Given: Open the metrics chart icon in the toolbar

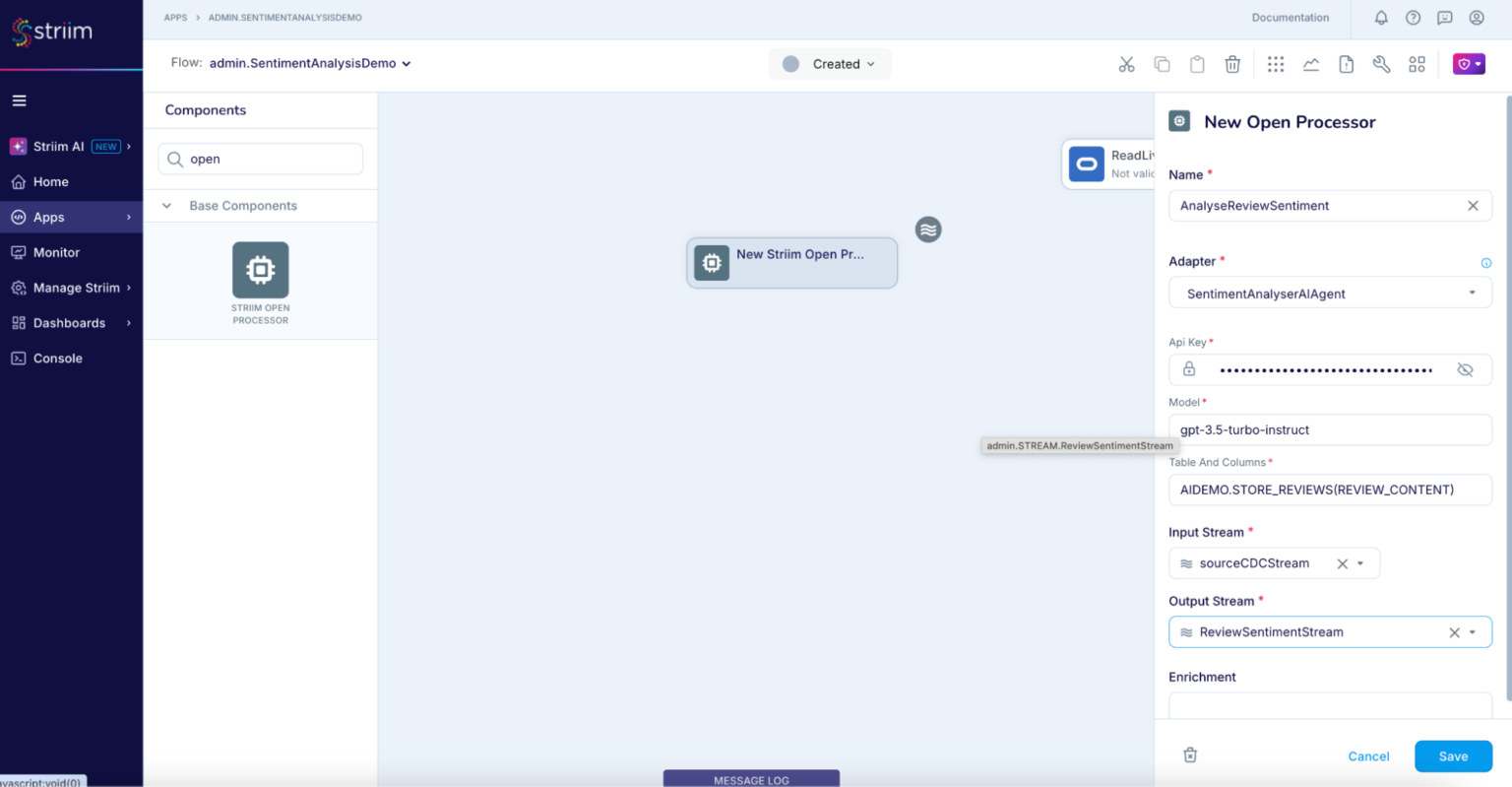Looking at the screenshot, I should (x=1311, y=63).
